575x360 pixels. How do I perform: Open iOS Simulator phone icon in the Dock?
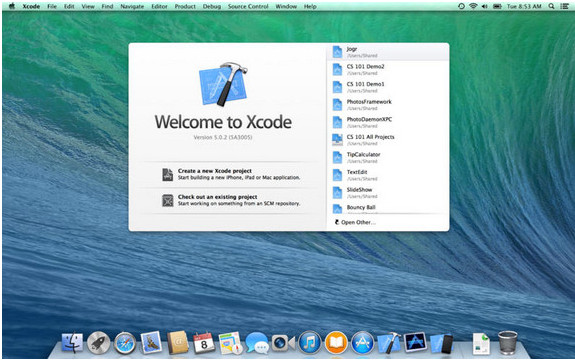pos(442,344)
